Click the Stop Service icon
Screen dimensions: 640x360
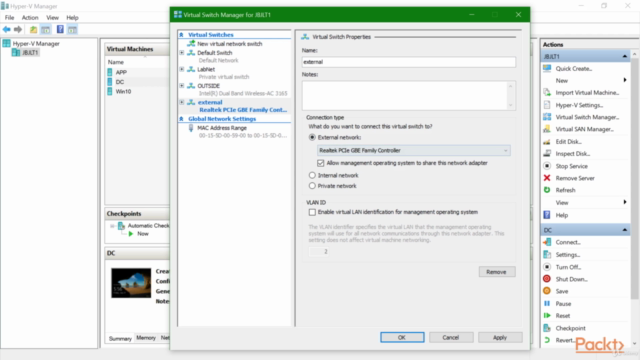pyautogui.click(x=547, y=166)
